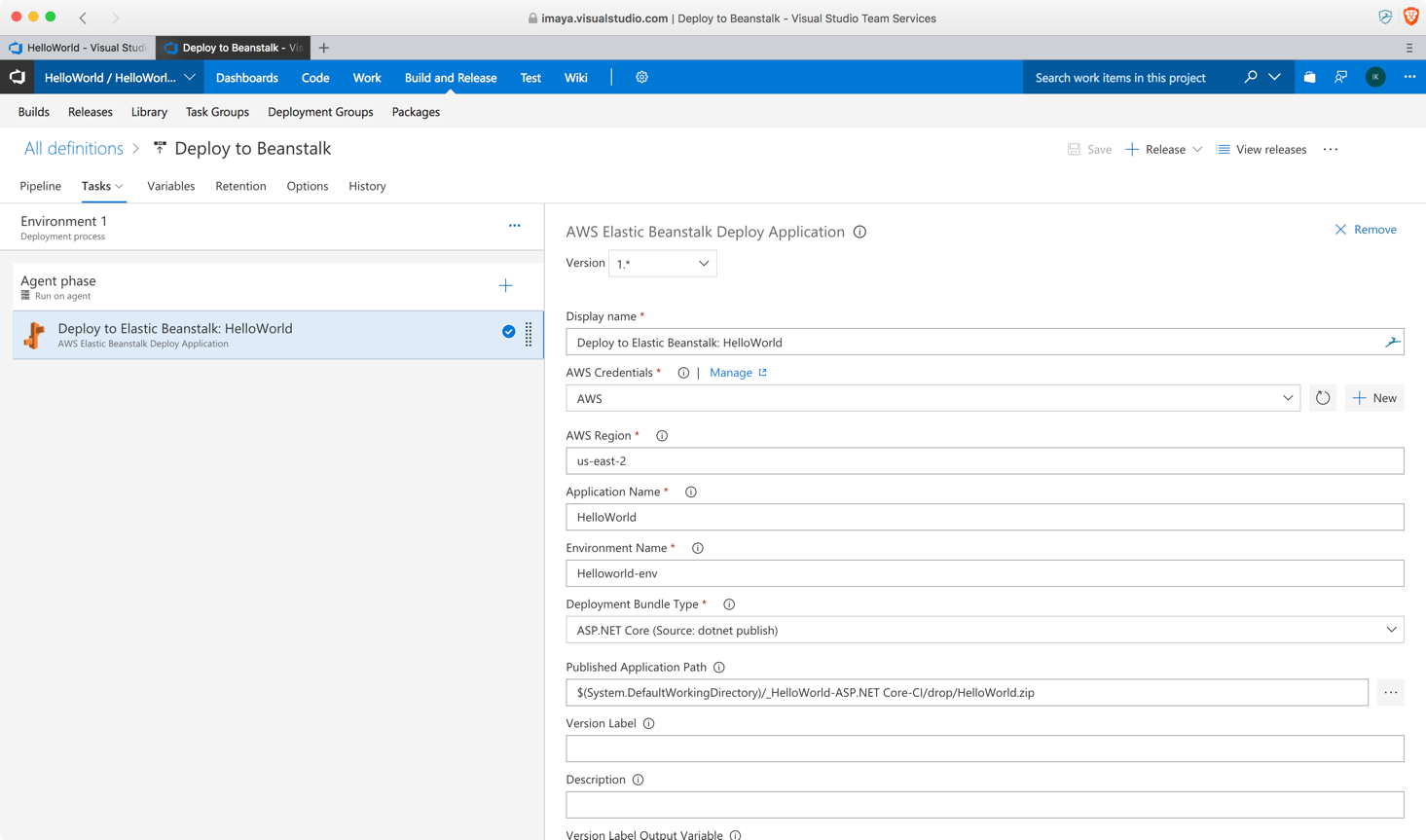Add a task to Agent phase with plus
The width and height of the screenshot is (1426, 840).
[x=505, y=286]
